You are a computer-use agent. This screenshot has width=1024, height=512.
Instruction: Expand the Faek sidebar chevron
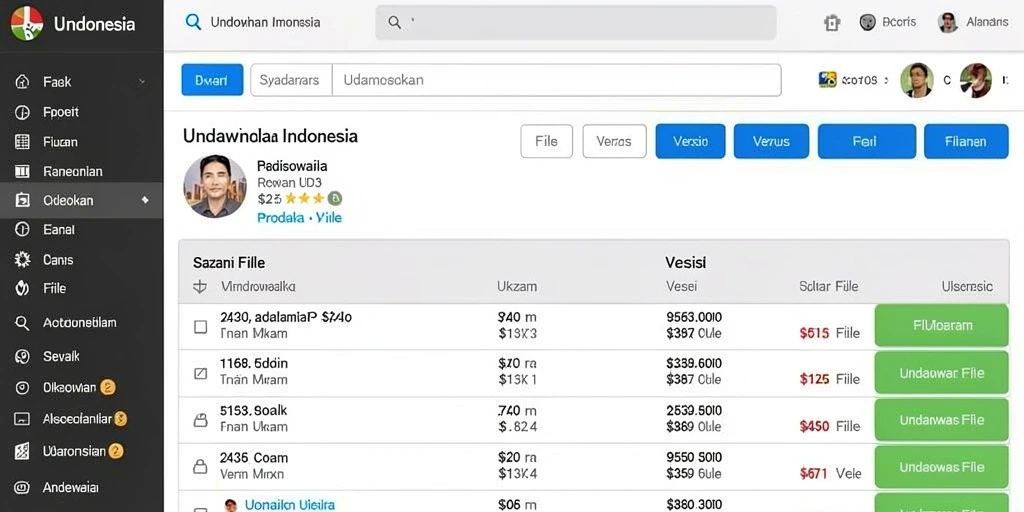click(x=142, y=82)
